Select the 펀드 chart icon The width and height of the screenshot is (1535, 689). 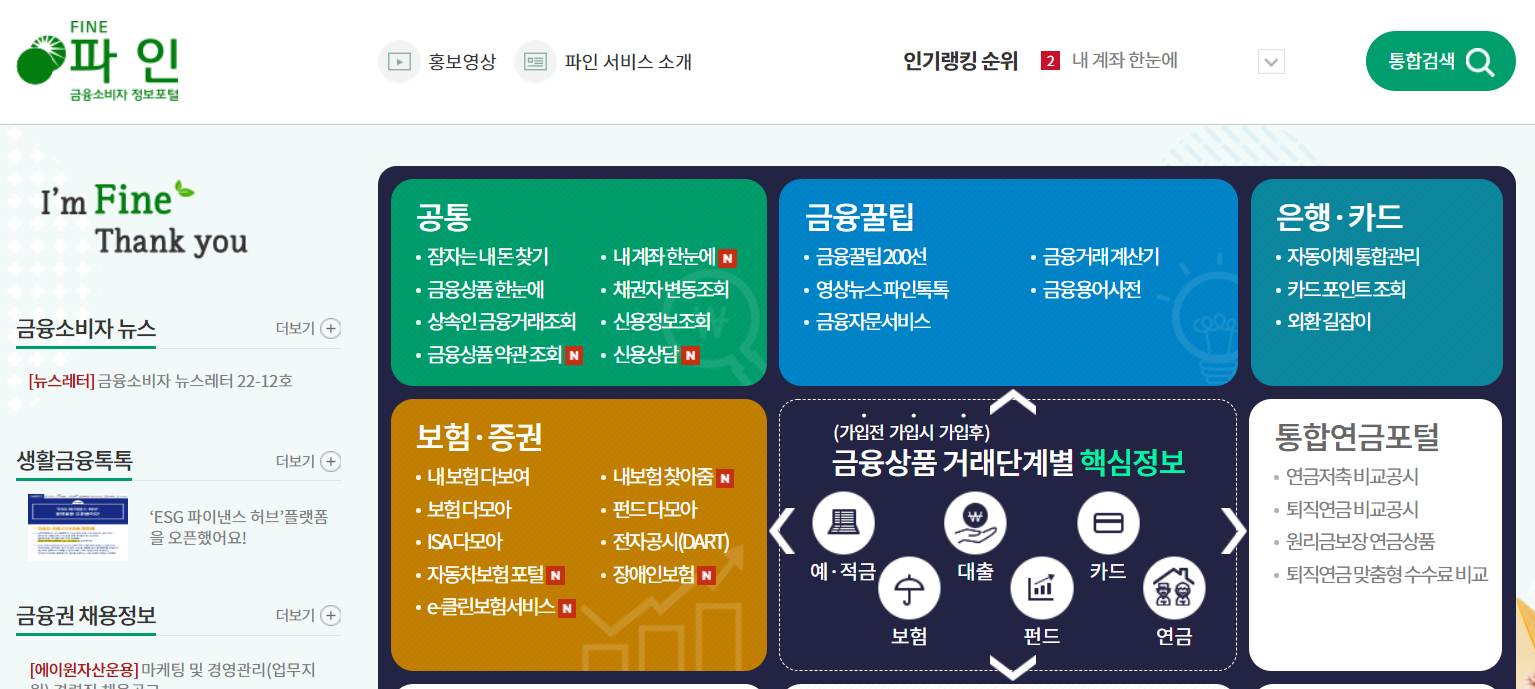[x=1042, y=587]
